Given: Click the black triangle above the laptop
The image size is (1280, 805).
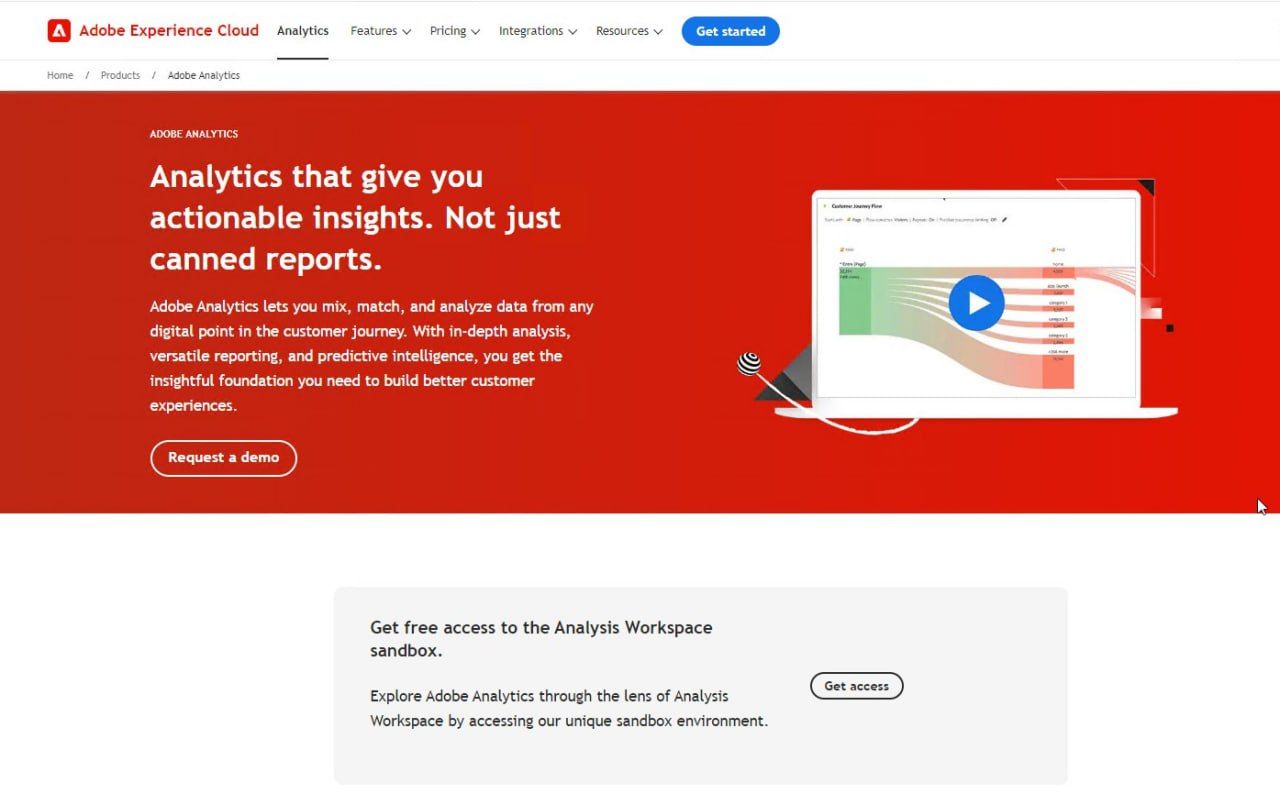Looking at the screenshot, I should (1145, 187).
